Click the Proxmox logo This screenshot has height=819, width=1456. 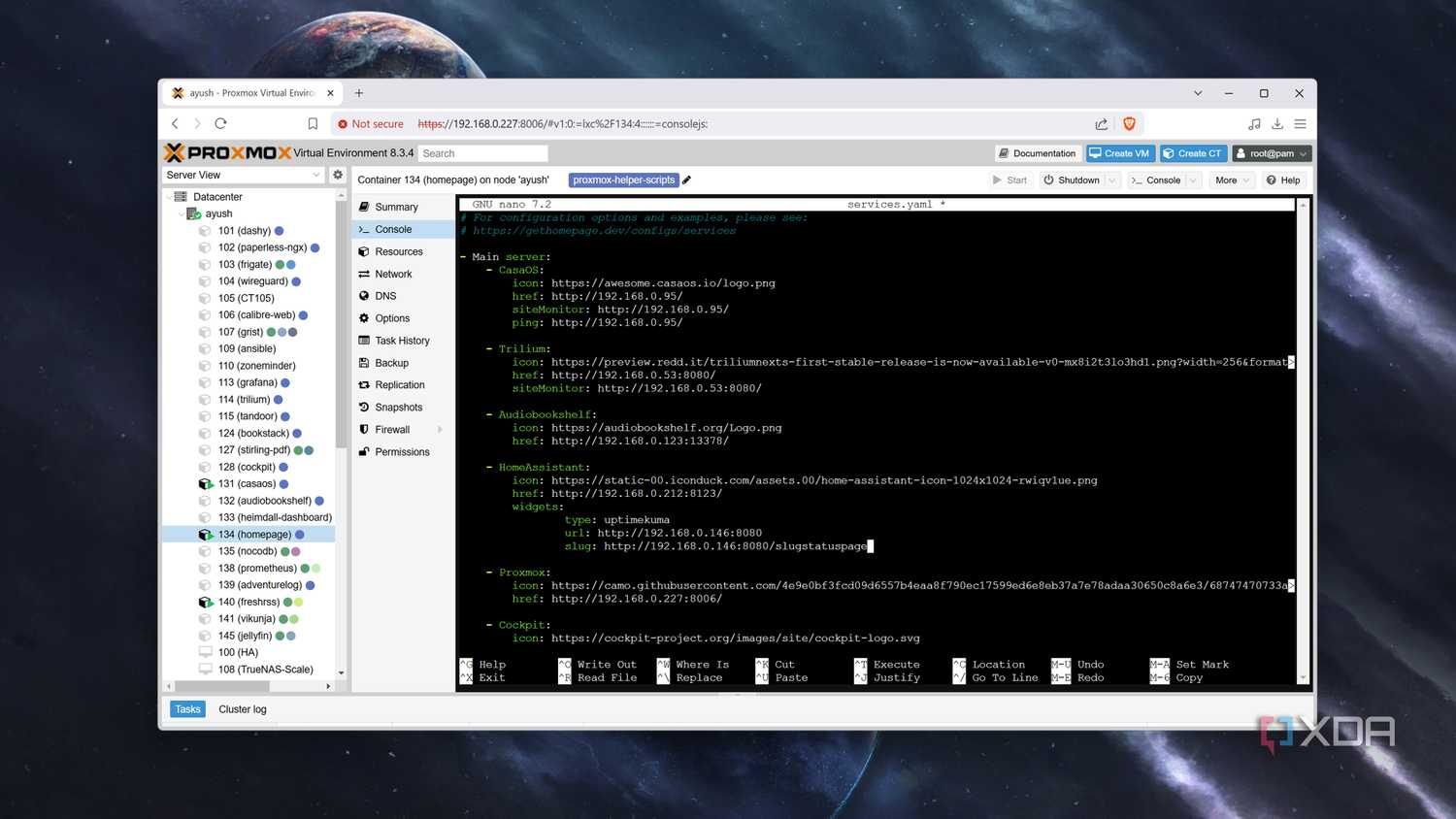pyautogui.click(x=228, y=152)
